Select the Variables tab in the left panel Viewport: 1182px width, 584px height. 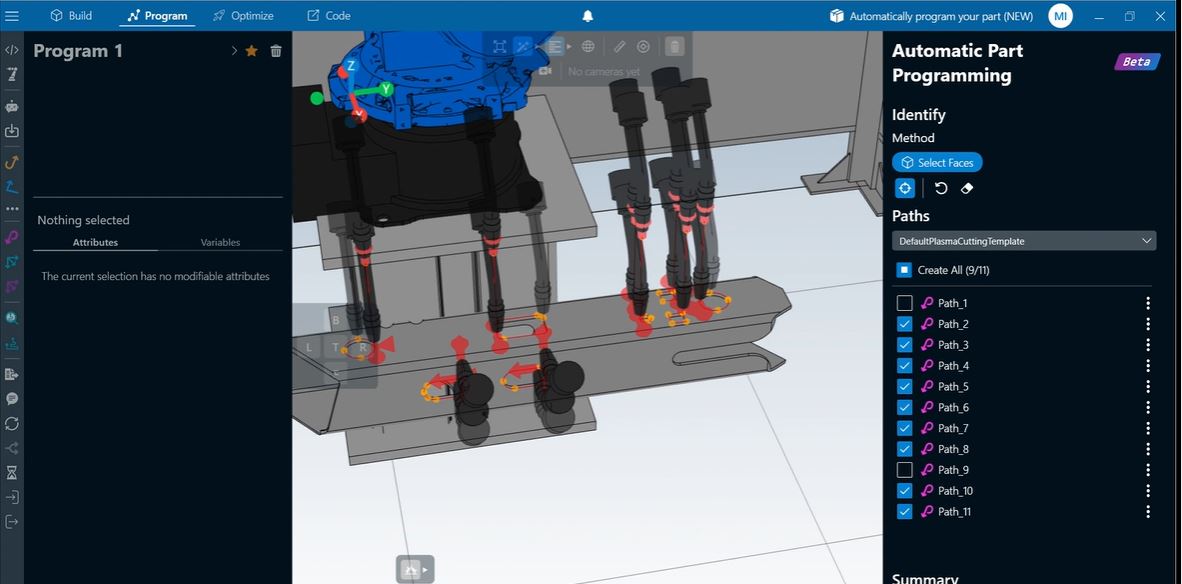[x=220, y=242]
